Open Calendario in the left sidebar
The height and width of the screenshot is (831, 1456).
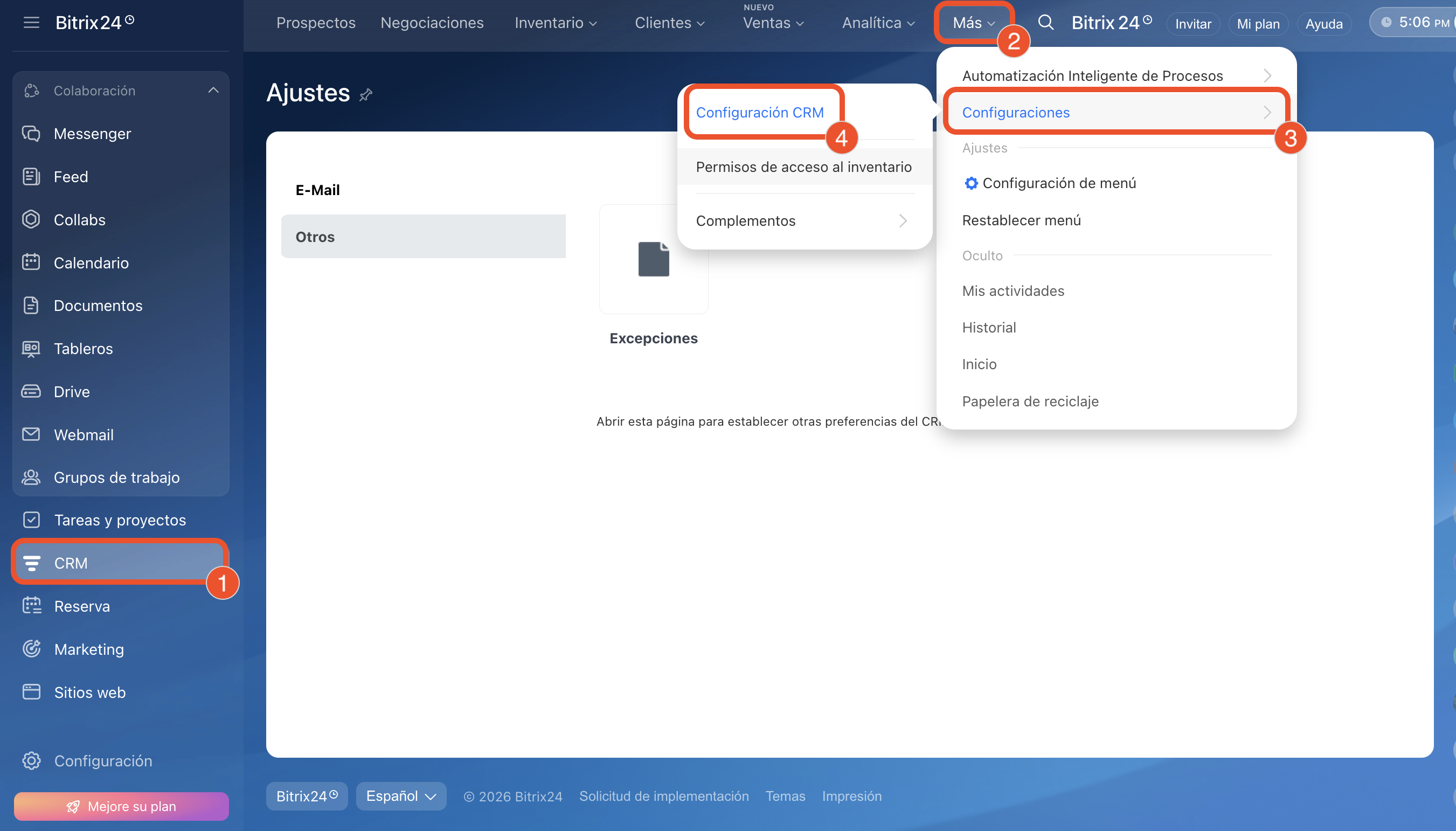91,262
